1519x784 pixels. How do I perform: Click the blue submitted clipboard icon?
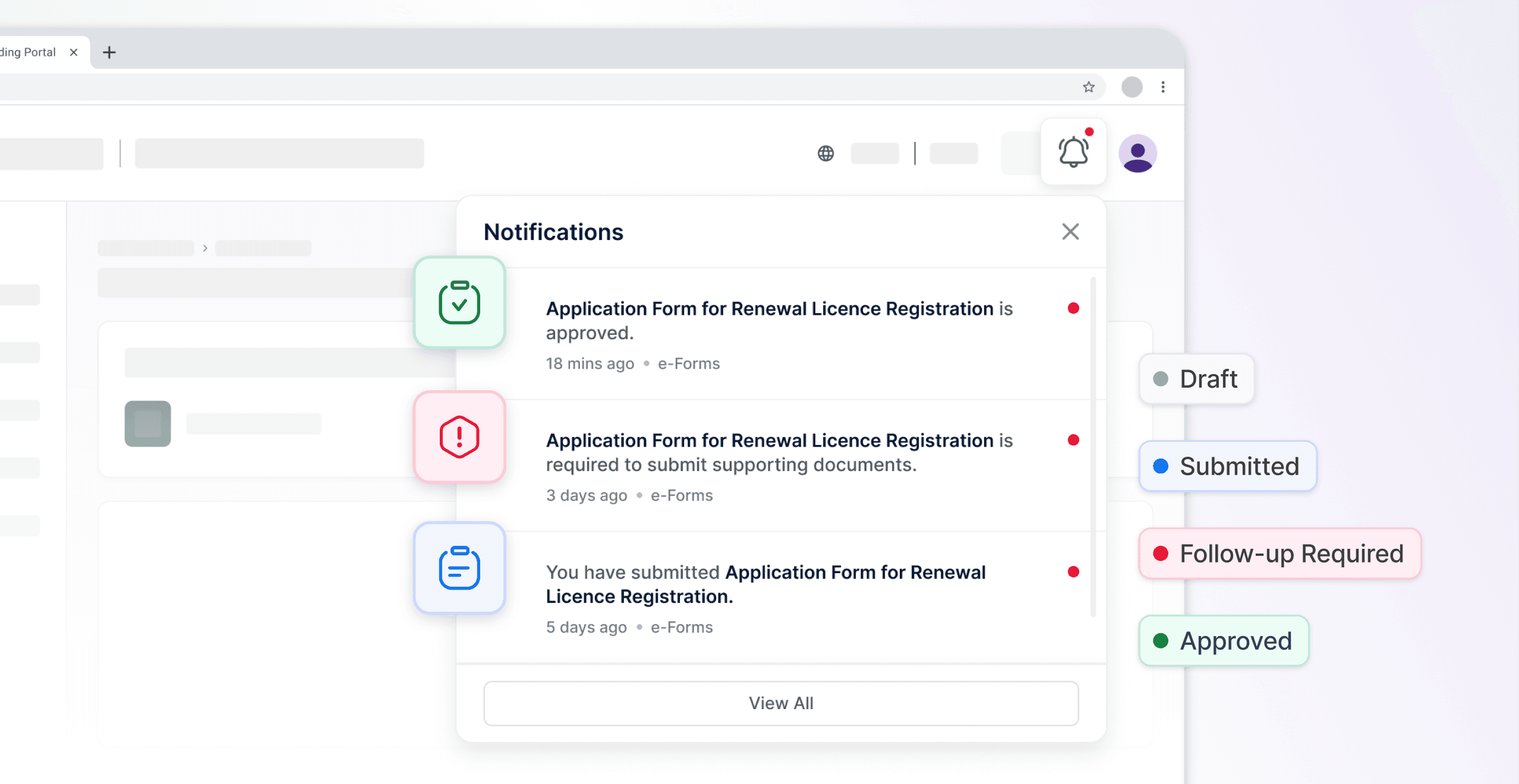point(459,568)
